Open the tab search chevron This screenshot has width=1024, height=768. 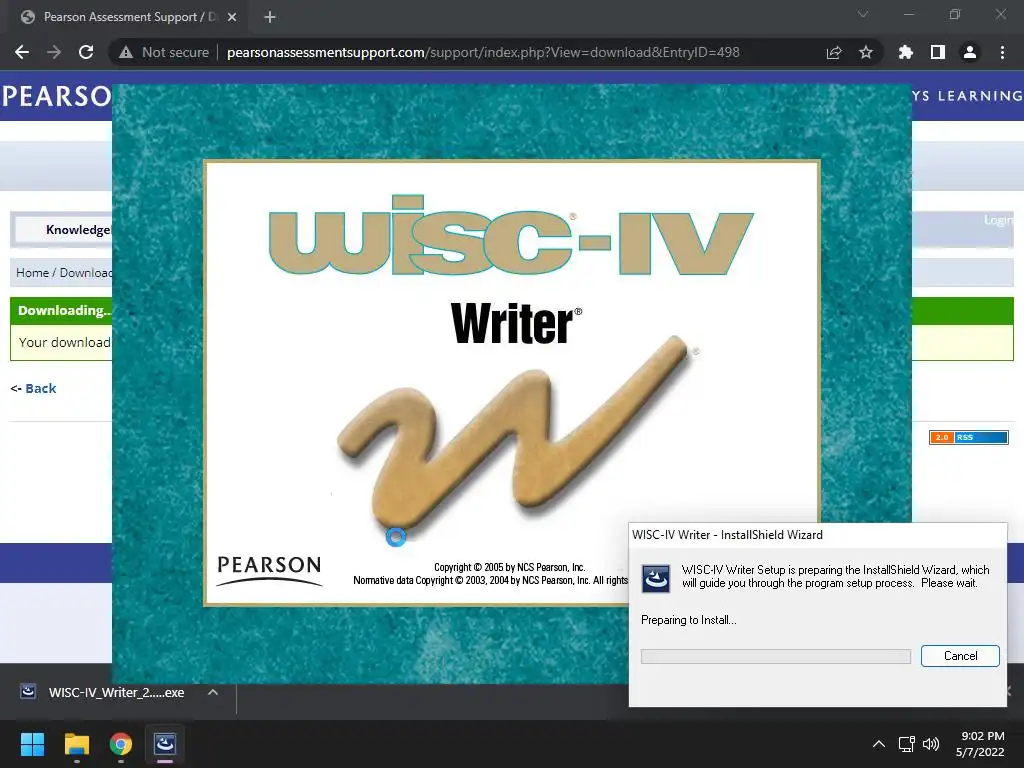(x=863, y=14)
